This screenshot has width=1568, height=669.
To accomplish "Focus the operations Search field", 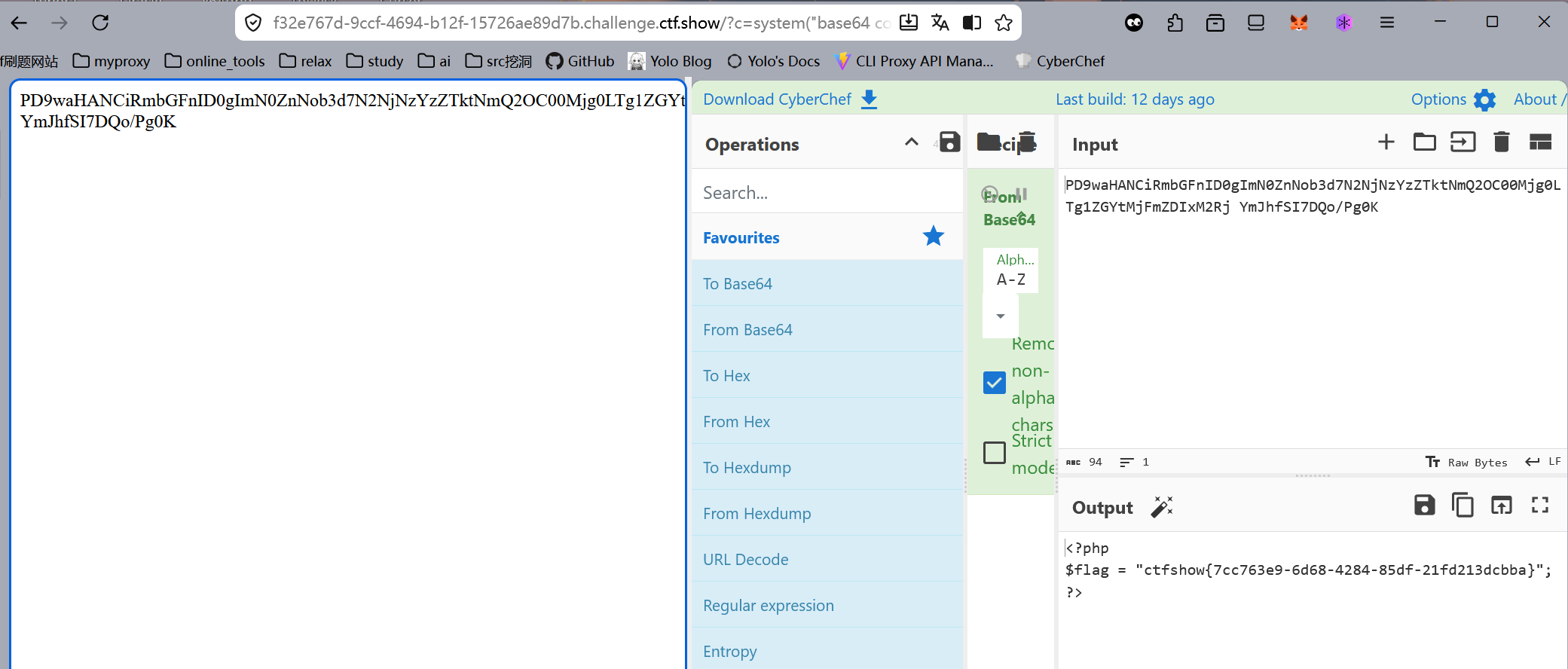I will [x=827, y=192].
